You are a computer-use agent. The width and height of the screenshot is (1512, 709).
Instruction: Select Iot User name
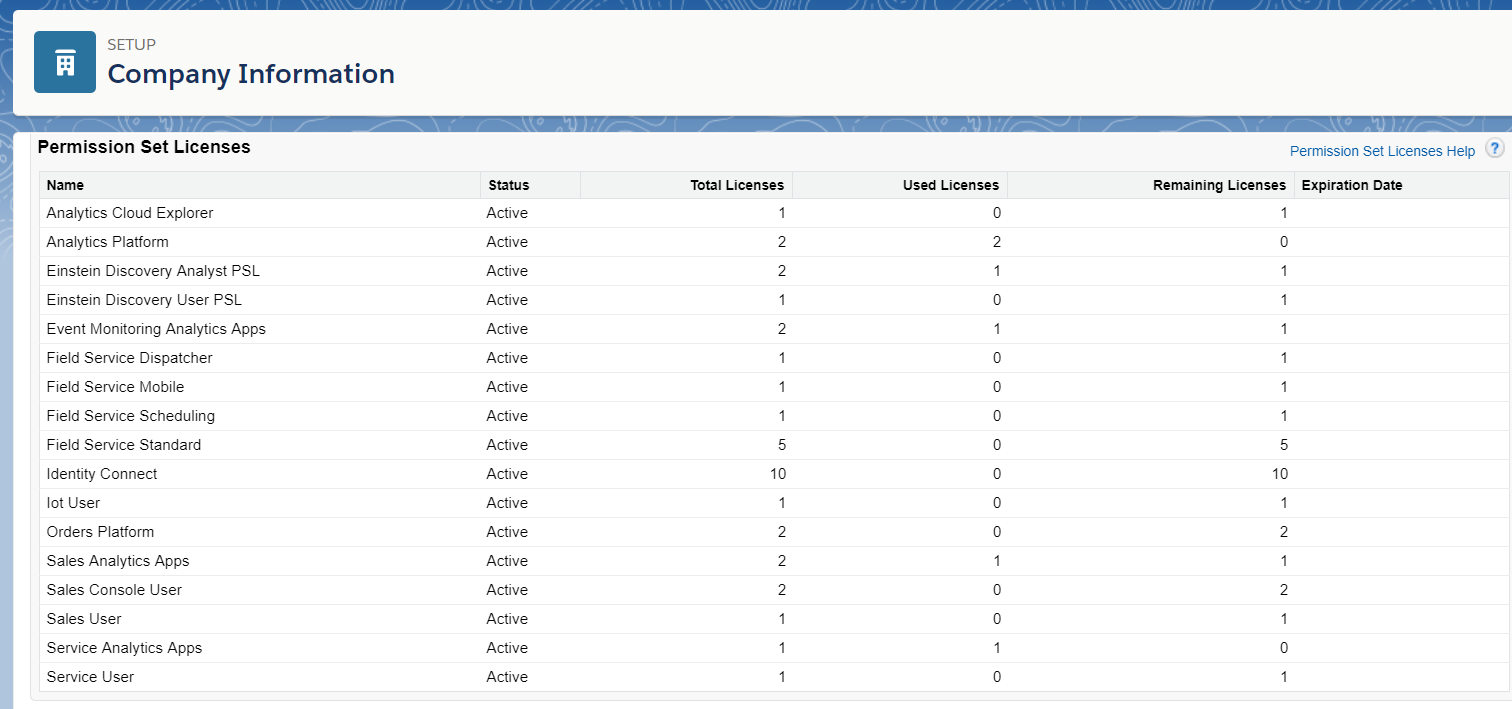tap(73, 503)
